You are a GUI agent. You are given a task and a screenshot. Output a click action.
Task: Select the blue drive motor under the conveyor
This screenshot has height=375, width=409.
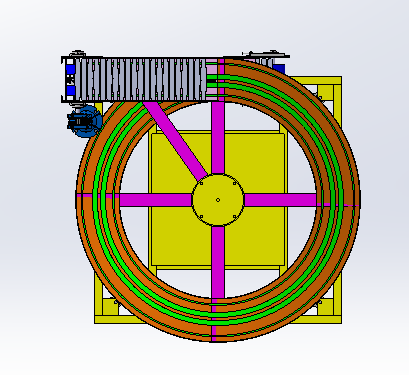coord(84,121)
